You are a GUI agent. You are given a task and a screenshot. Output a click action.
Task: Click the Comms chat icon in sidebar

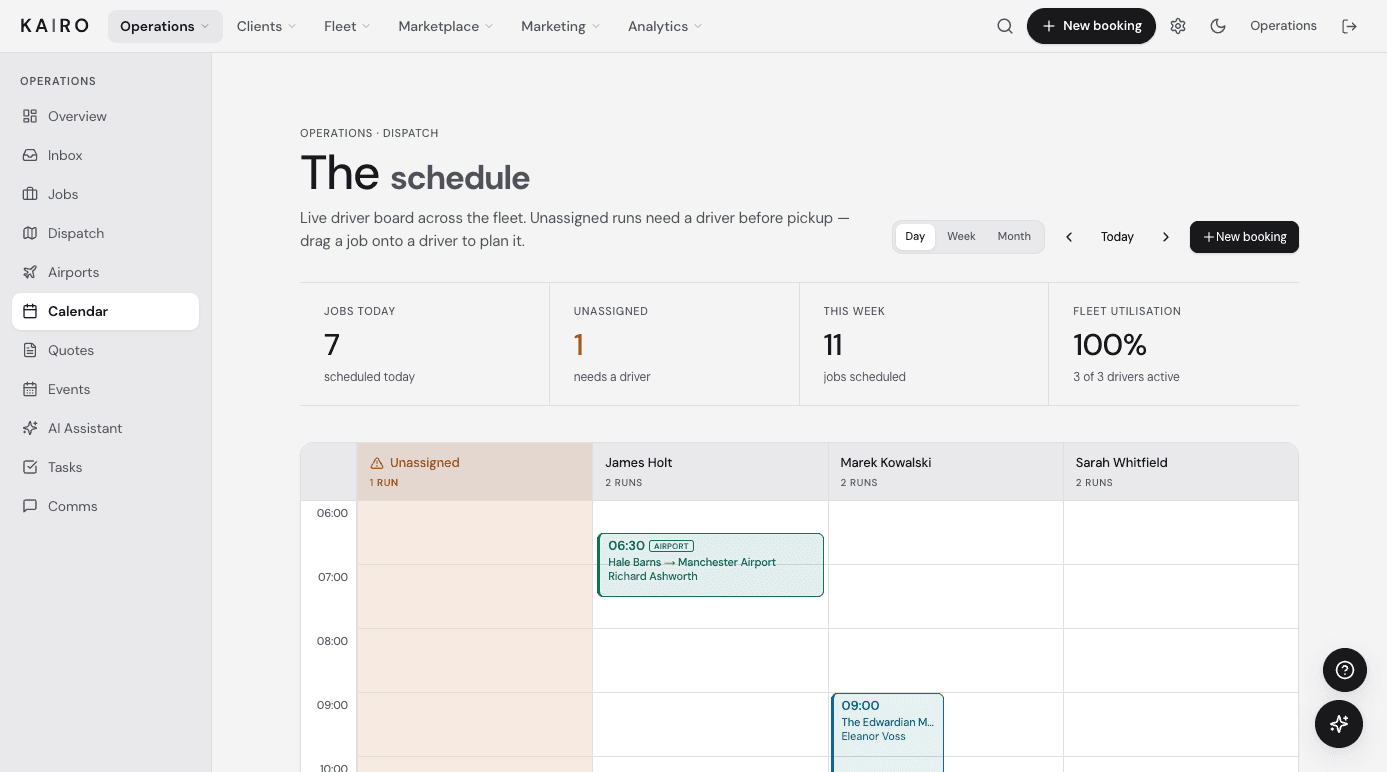tap(30, 506)
